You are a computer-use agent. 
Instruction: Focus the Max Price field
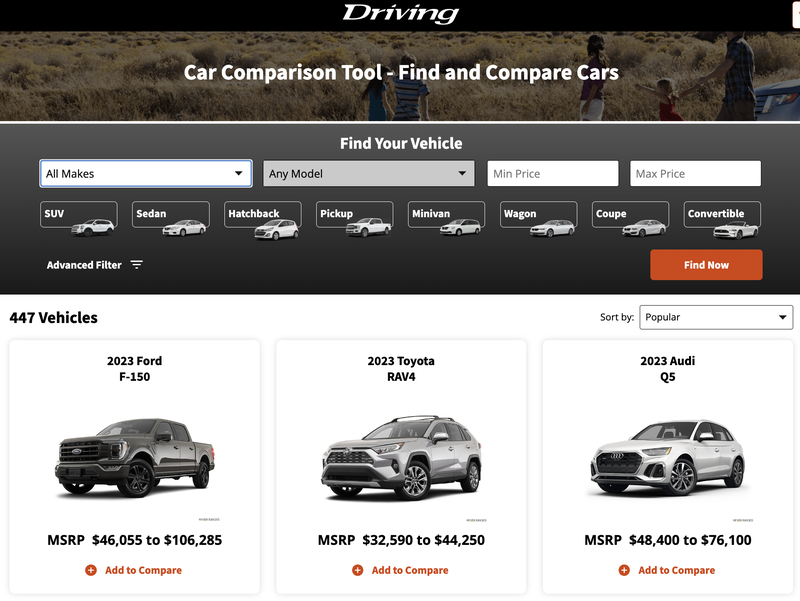[x=695, y=173]
